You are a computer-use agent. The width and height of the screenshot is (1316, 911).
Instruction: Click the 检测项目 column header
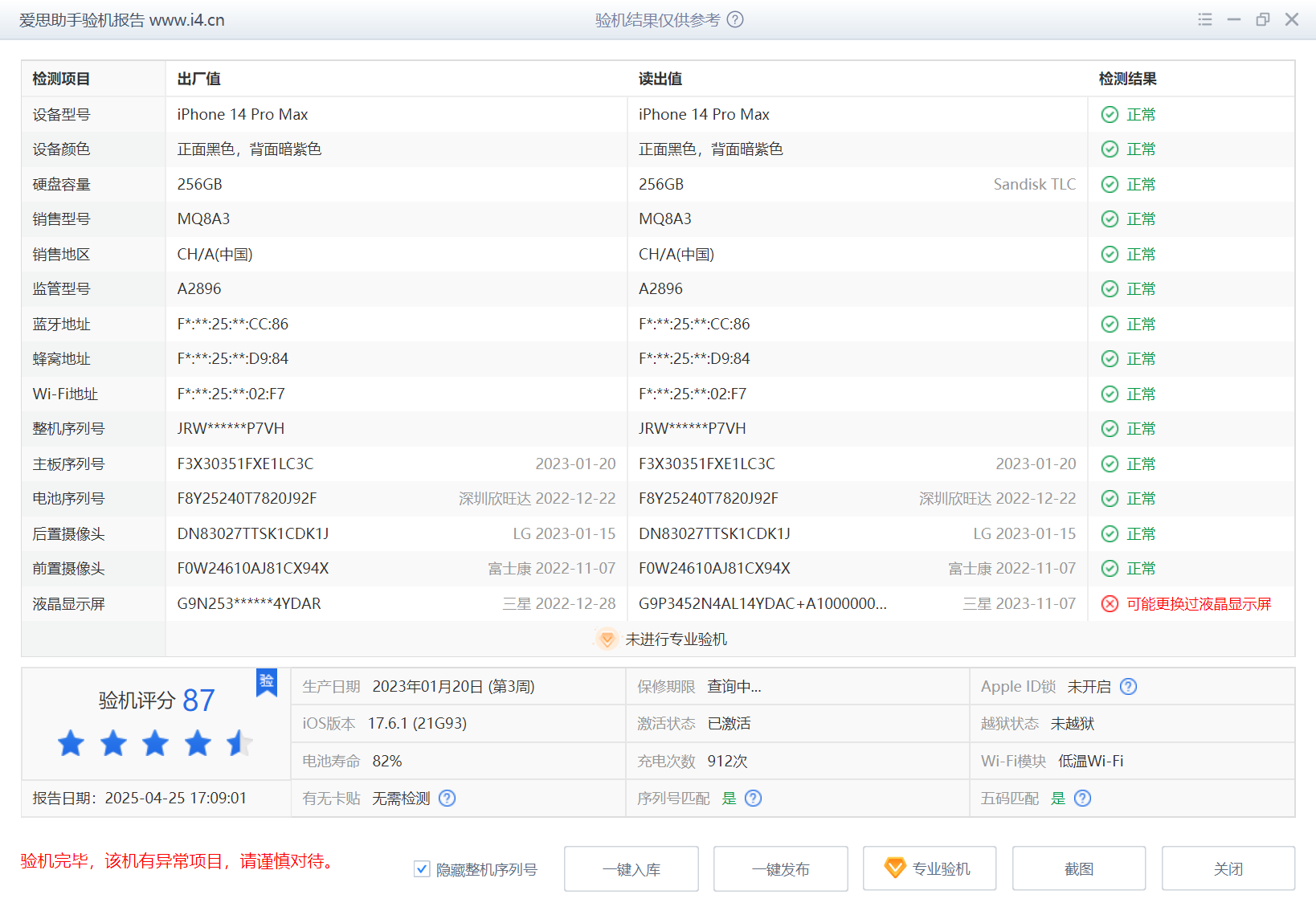[61, 79]
